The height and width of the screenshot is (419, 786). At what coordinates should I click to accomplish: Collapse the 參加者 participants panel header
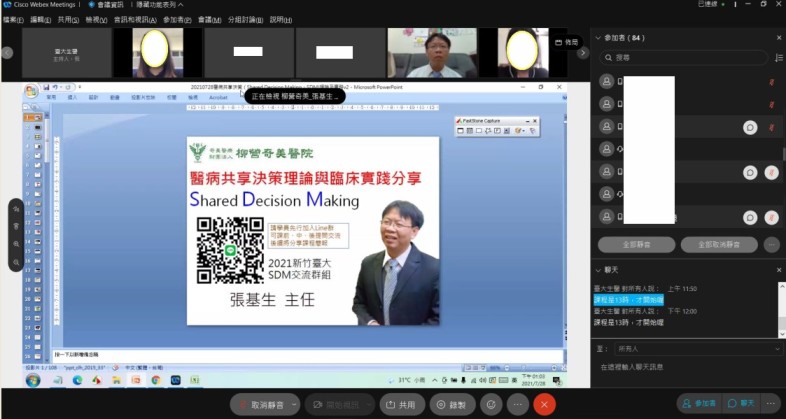point(598,38)
